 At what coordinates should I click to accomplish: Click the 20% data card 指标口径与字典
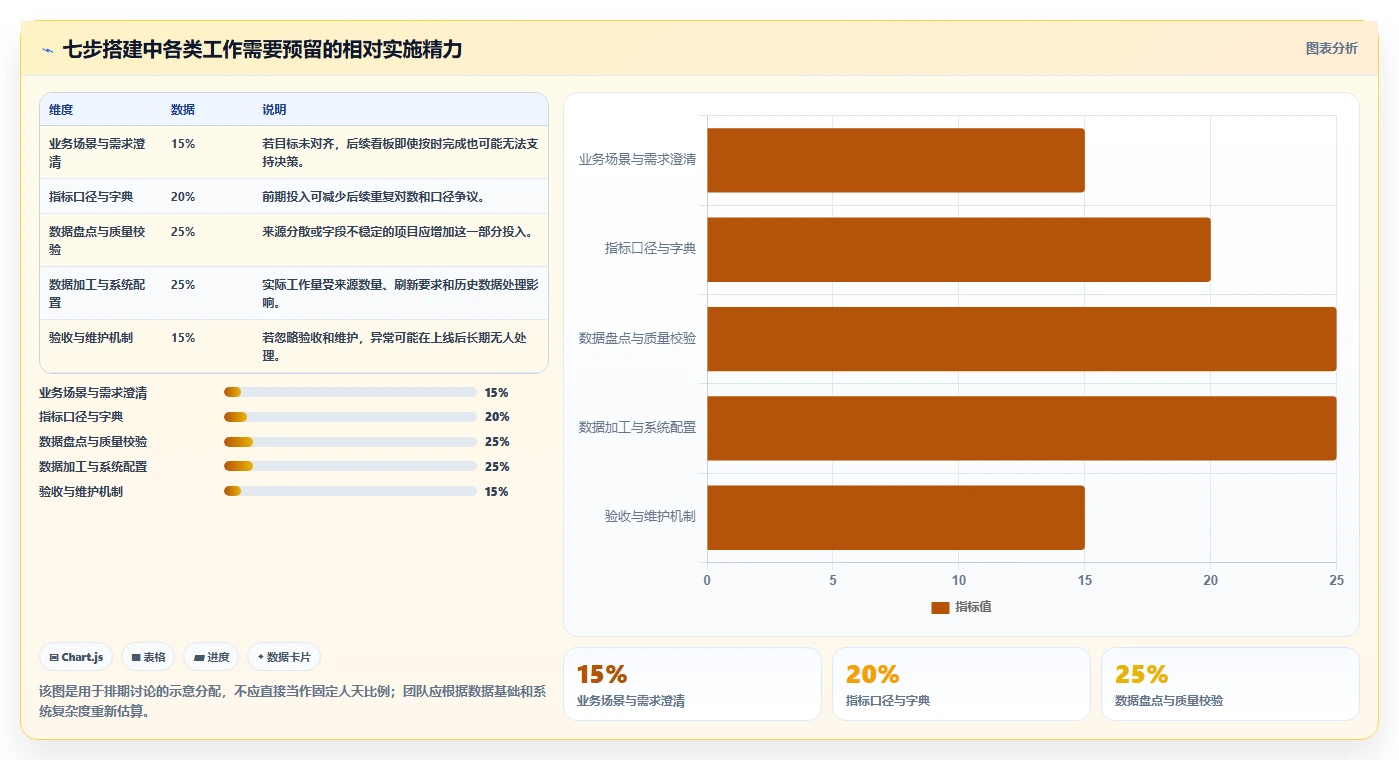pos(961,684)
